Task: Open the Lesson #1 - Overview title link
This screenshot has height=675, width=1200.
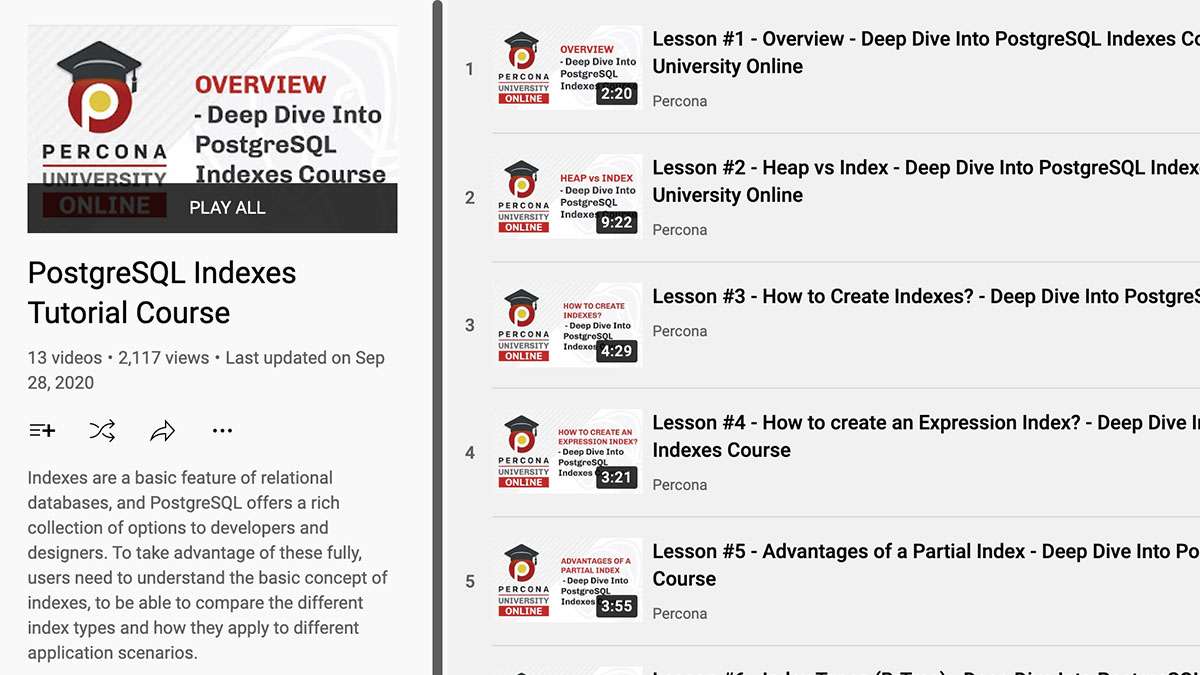Action: pyautogui.click(x=926, y=53)
